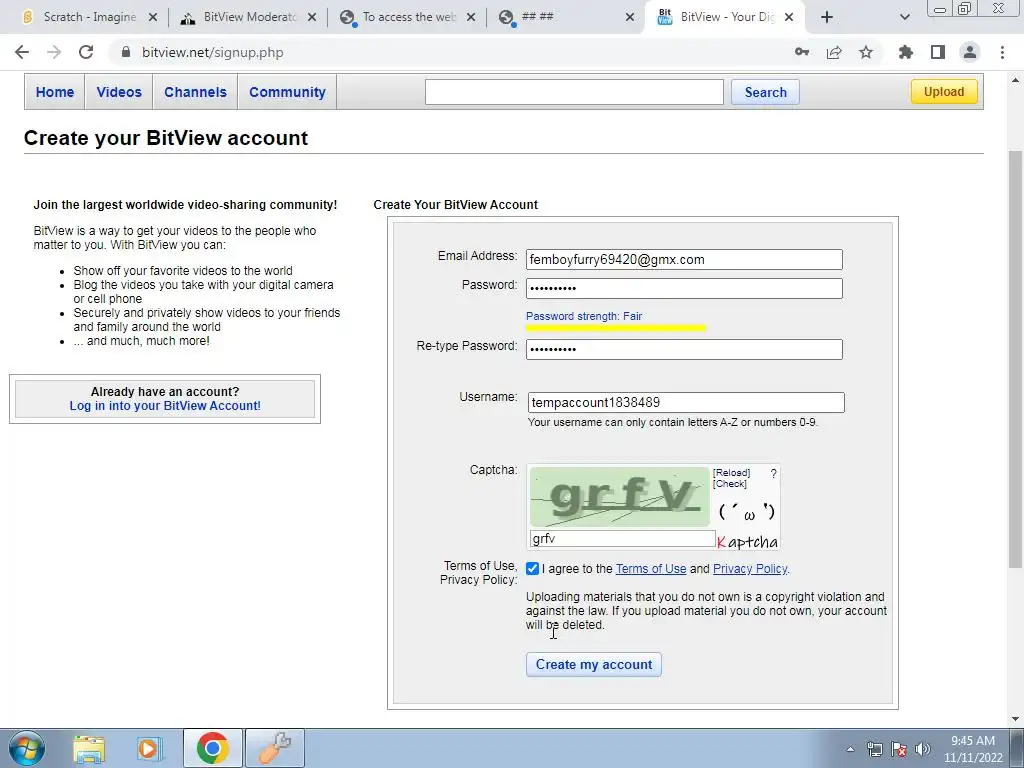Image resolution: width=1024 pixels, height=768 pixels.
Task: Click the Kaptcha logo
Action: (x=747, y=541)
